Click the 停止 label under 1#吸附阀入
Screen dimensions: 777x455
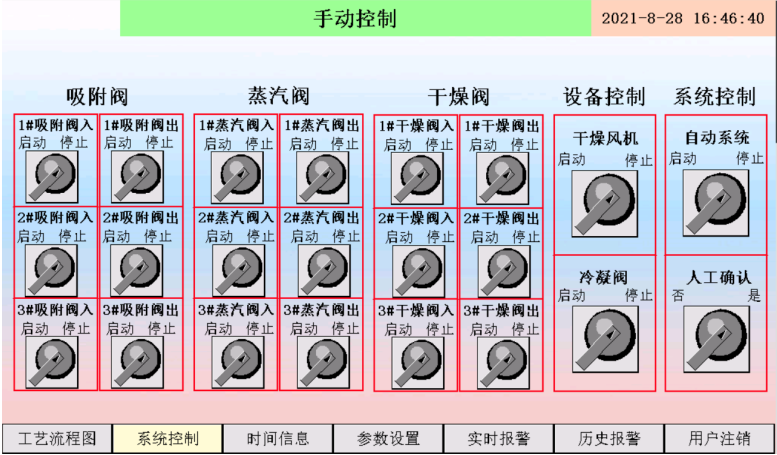74,143
